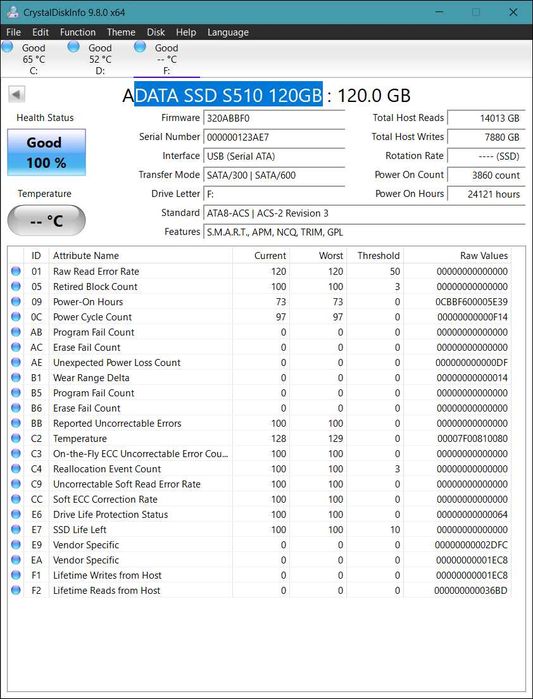The image size is (533, 699).
Task: Click the status icon for EA Vendor Specific
Action: [x=16, y=559]
